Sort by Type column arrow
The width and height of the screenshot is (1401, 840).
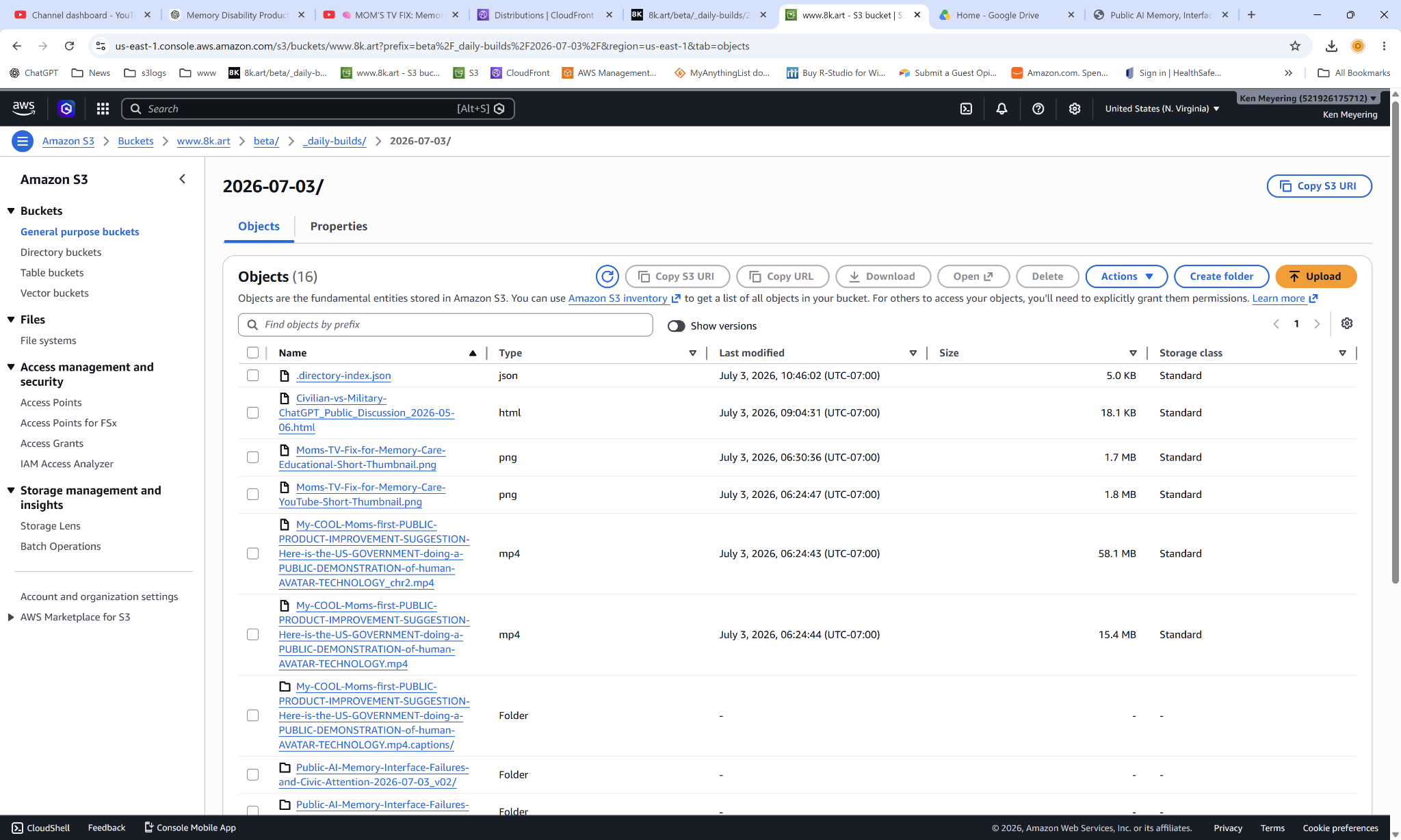point(692,353)
